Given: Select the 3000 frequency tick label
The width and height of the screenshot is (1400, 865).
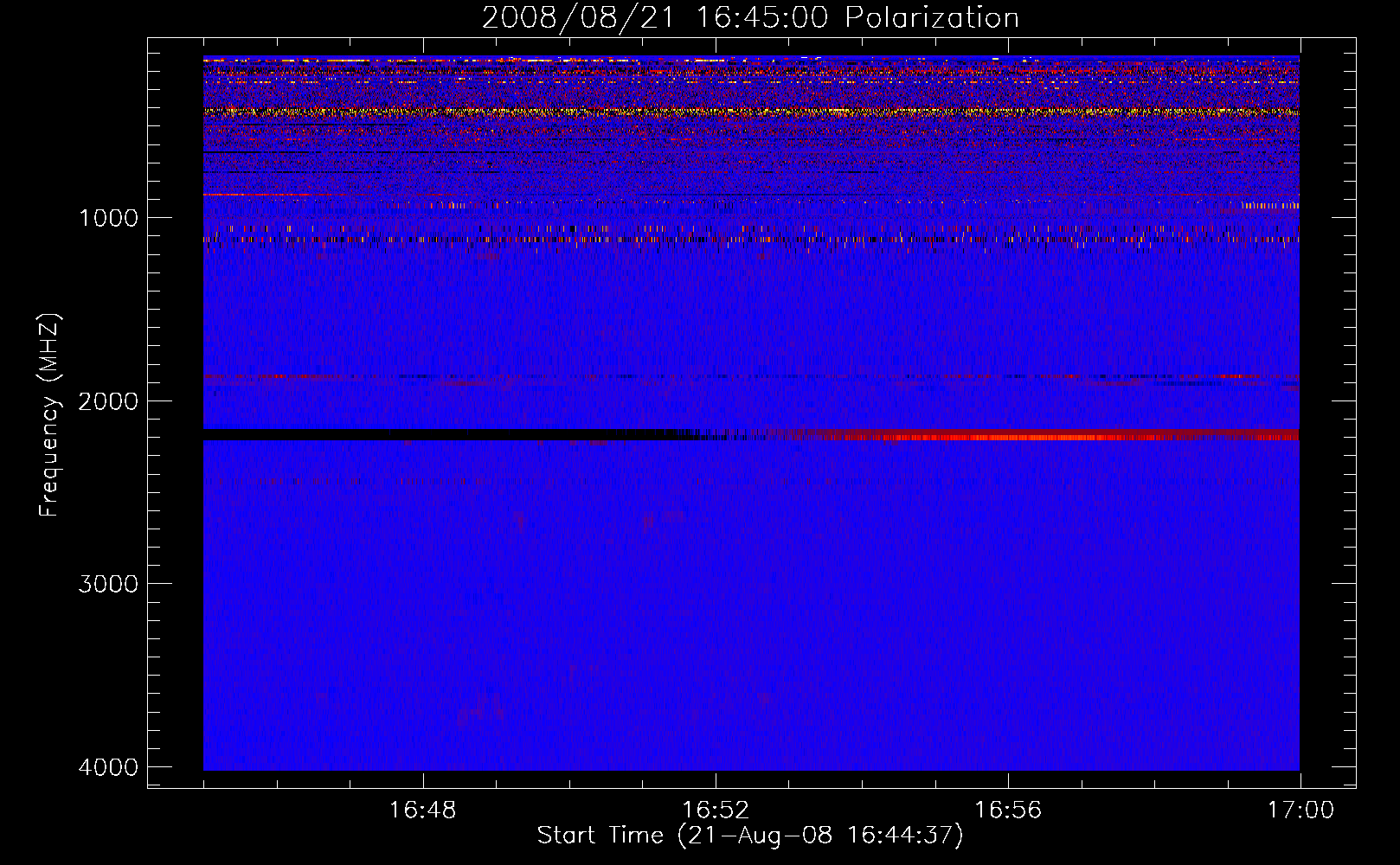Looking at the screenshot, I should pos(108,584).
